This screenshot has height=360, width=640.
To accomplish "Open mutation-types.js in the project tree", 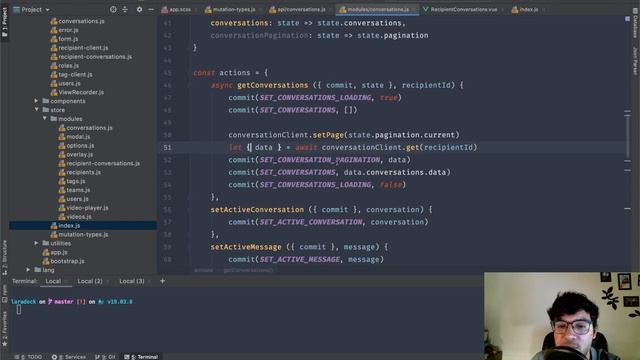I will coord(83,235).
